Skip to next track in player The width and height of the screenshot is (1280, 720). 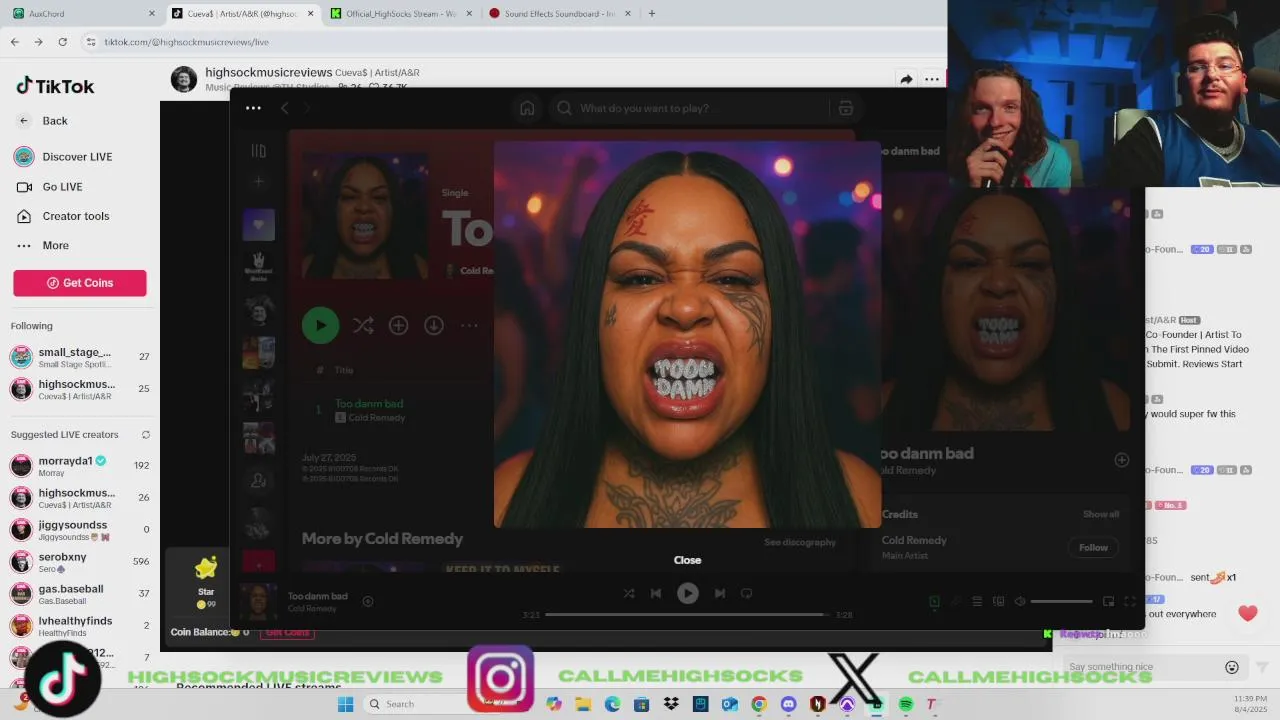click(719, 593)
